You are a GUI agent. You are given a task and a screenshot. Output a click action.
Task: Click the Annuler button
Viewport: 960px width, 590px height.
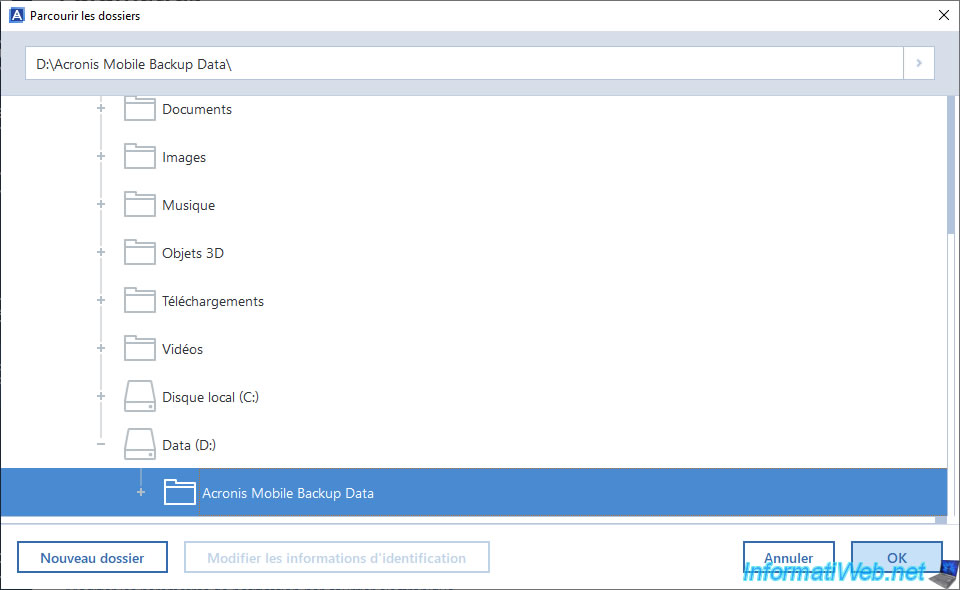pos(789,558)
